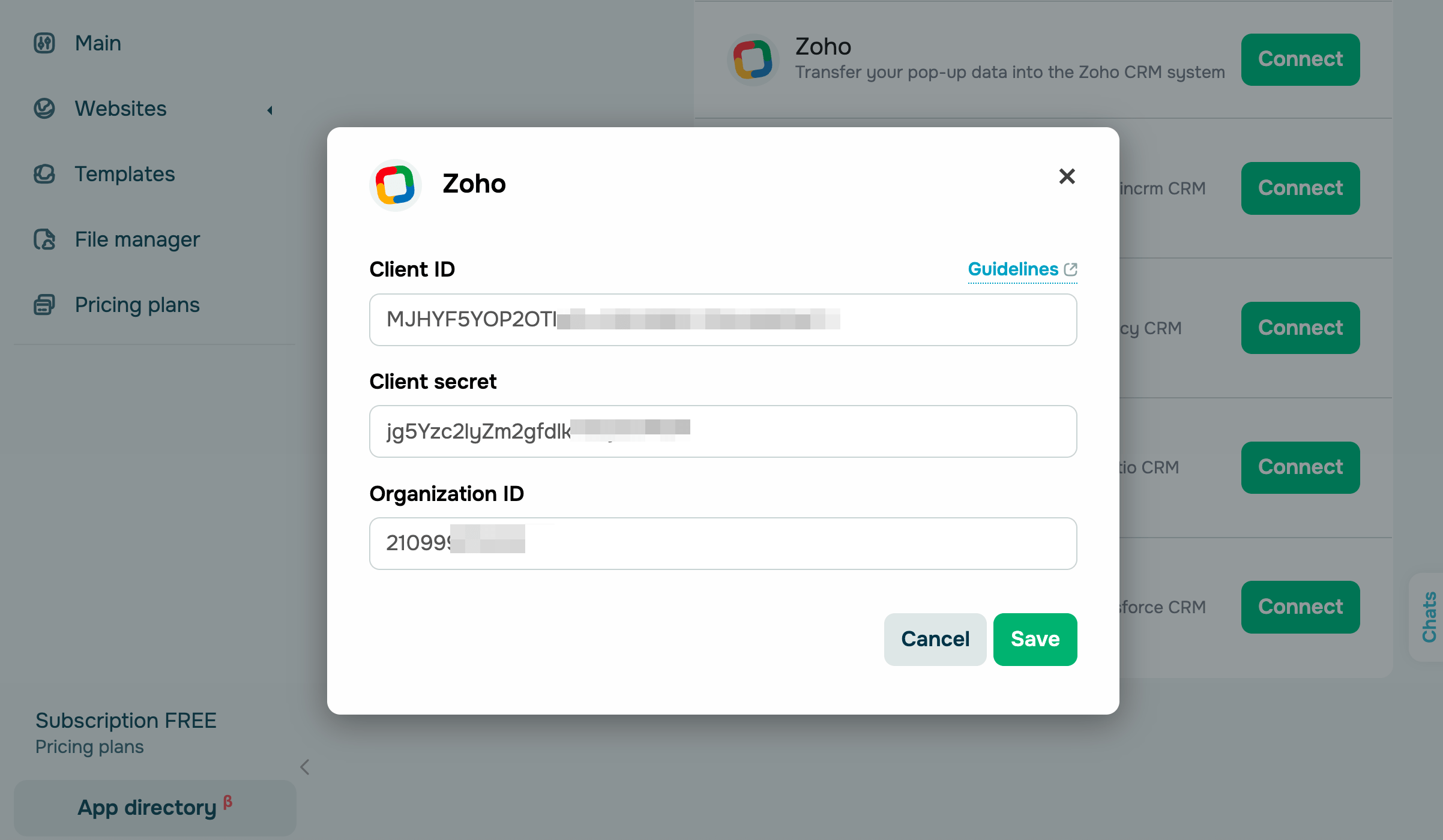Save the Zoho integration settings

point(1035,639)
